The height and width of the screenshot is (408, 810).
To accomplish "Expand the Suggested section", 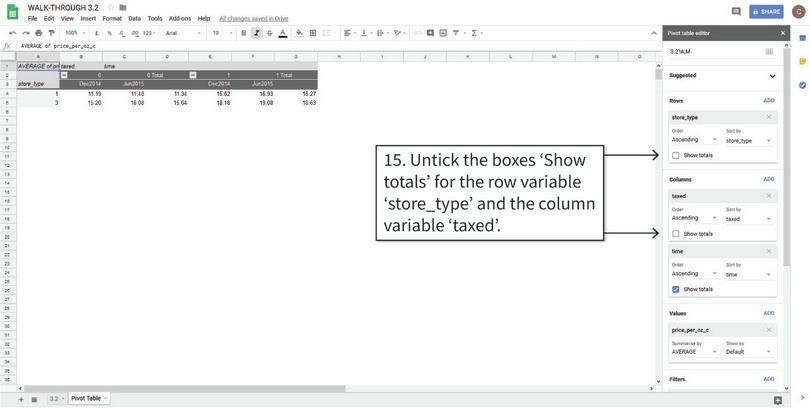I will (772, 76).
